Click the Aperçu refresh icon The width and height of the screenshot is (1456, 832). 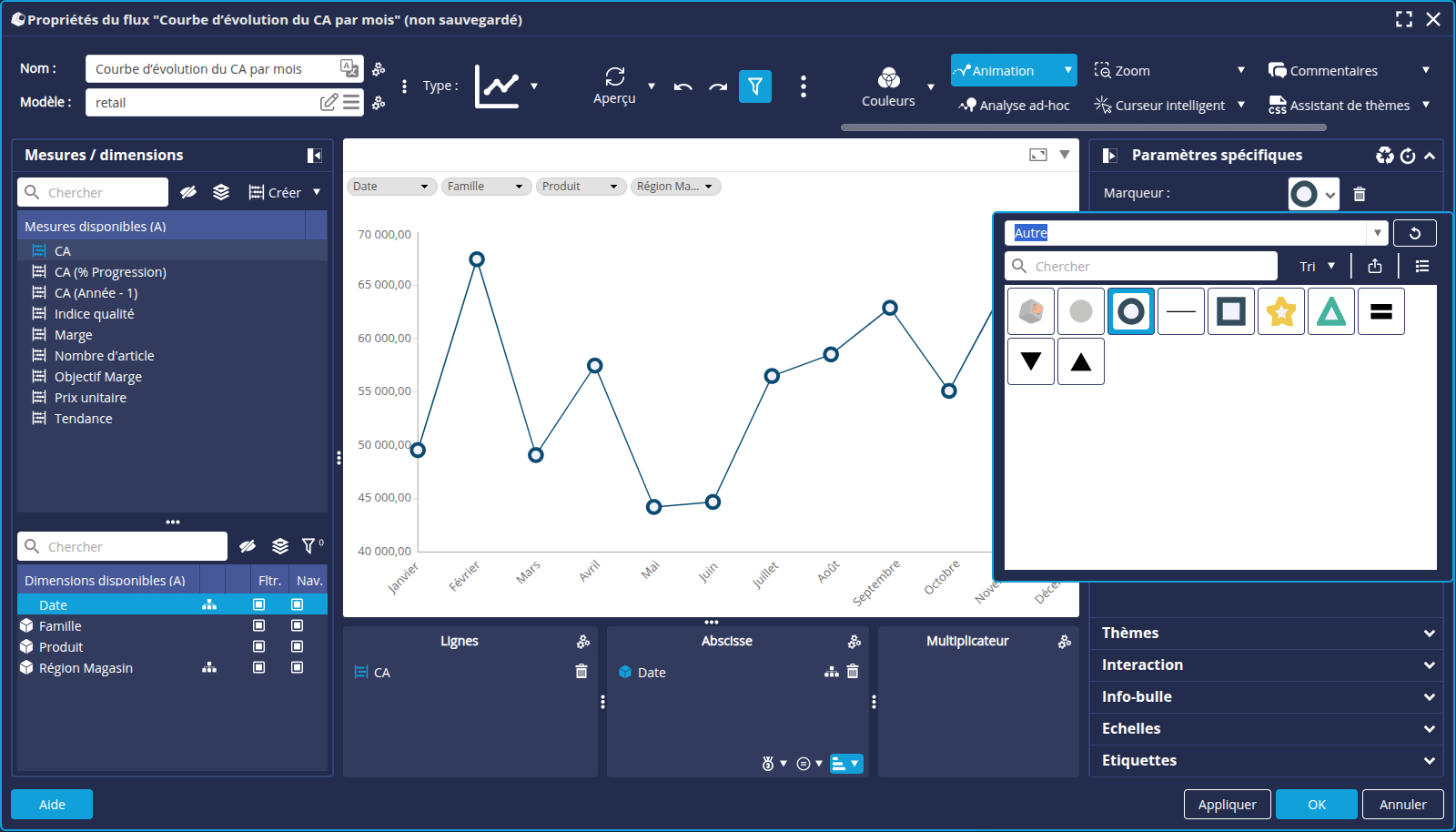pos(615,77)
